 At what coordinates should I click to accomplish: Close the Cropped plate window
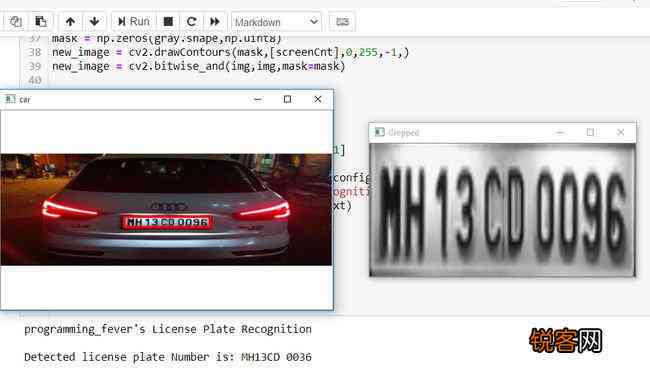(x=620, y=132)
